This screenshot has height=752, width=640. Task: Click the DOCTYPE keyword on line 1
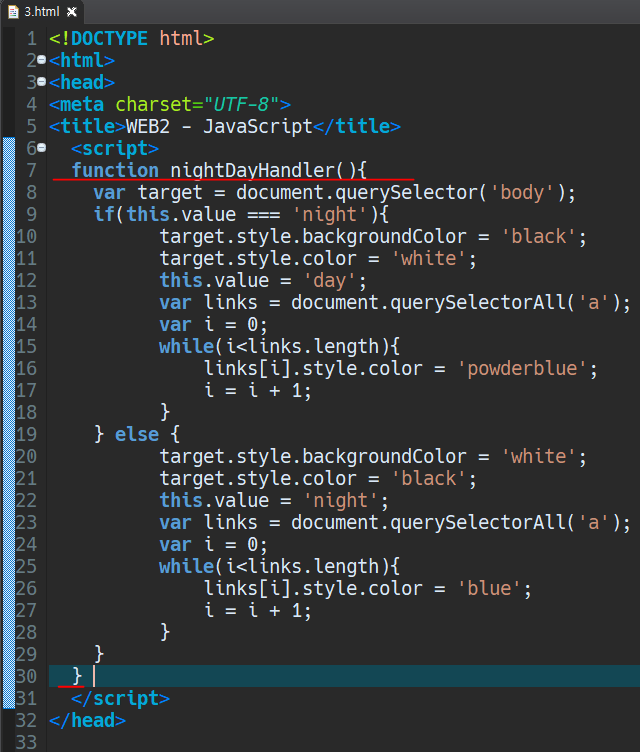(109, 38)
